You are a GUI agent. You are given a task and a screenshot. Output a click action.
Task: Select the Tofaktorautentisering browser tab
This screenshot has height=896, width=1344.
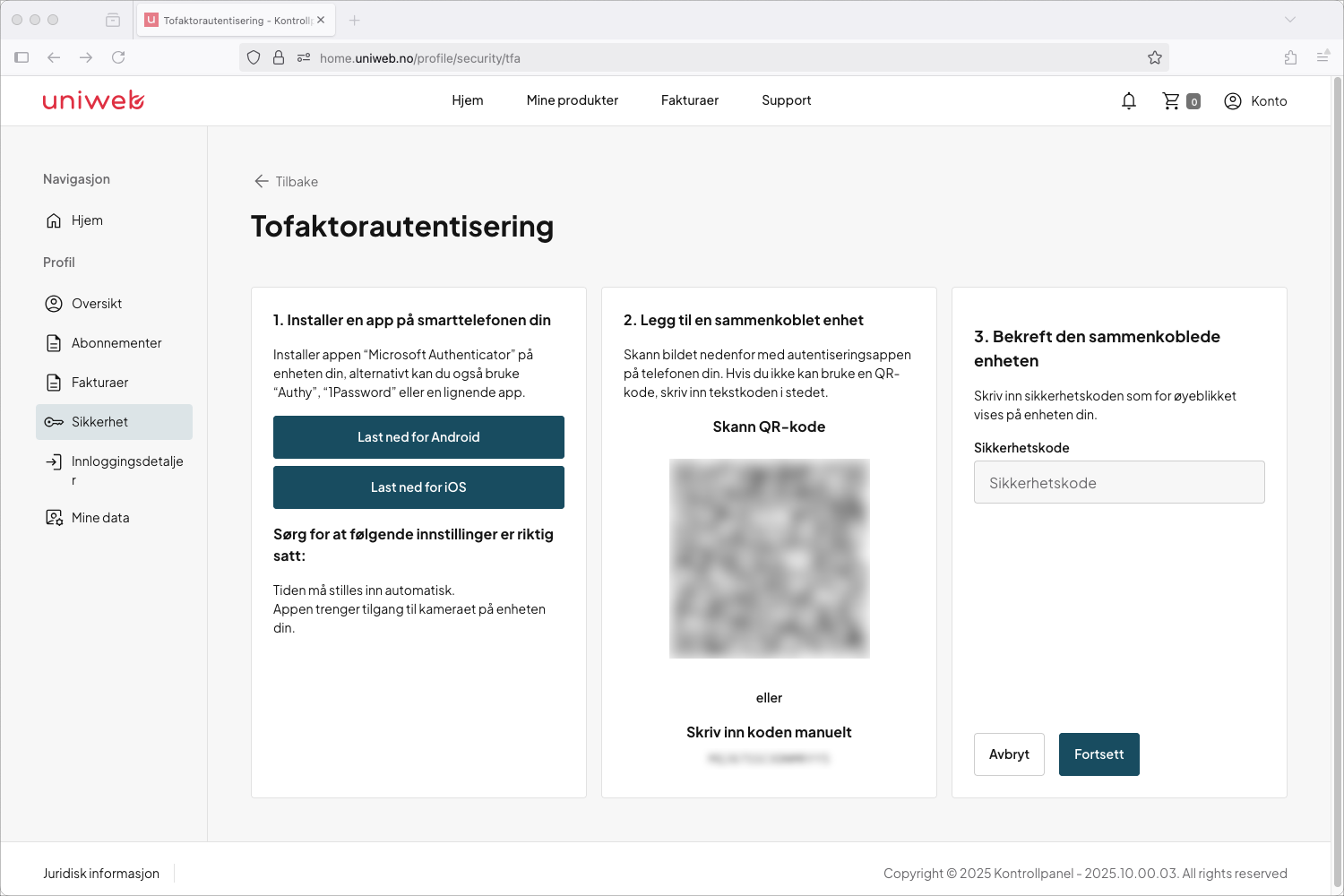point(236,20)
